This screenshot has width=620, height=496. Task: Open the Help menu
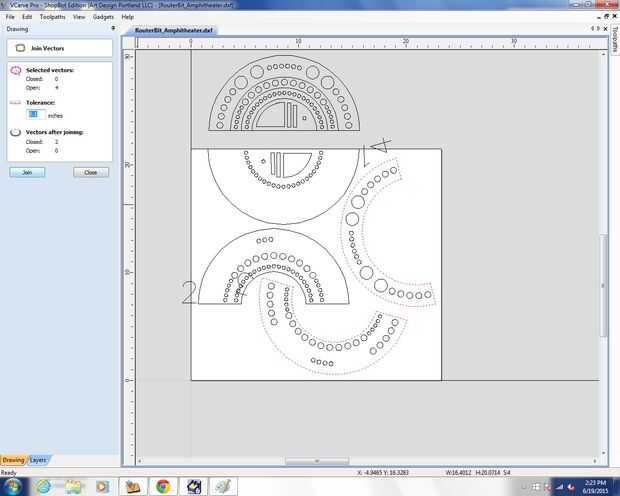(127, 17)
